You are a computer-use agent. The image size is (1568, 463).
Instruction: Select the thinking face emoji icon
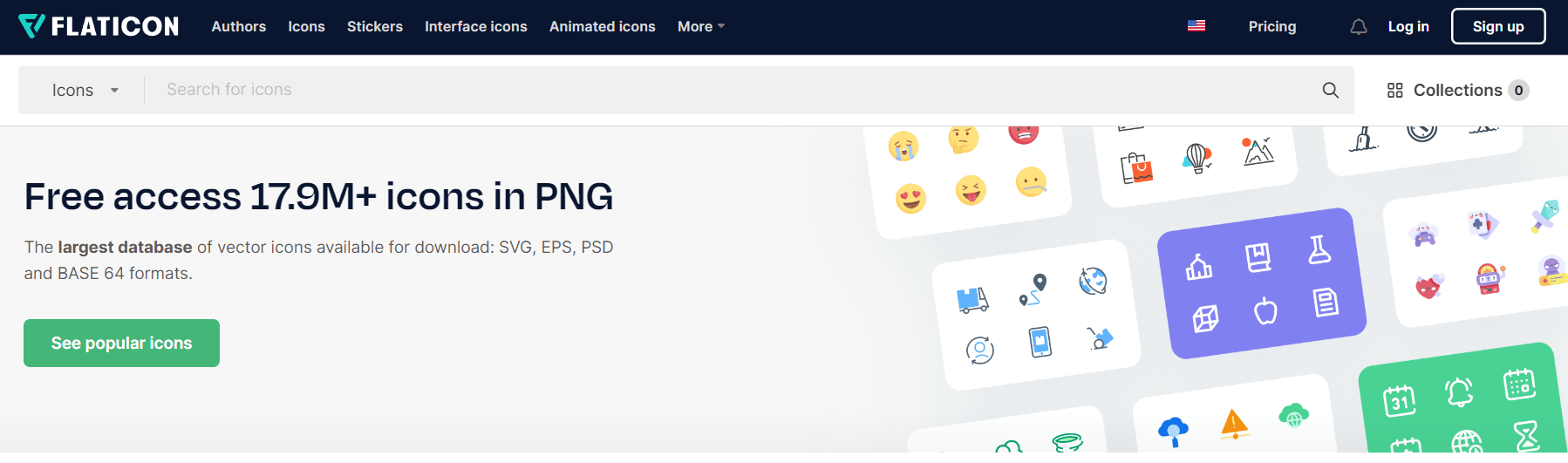click(964, 138)
